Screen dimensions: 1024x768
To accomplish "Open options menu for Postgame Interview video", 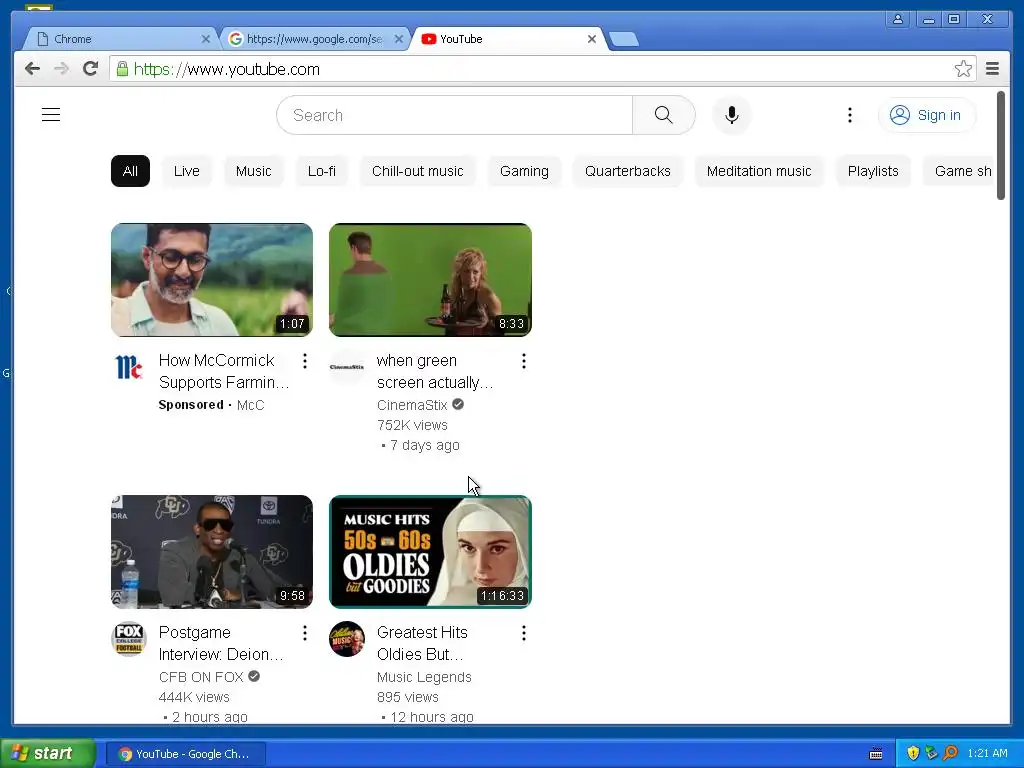I will point(305,633).
